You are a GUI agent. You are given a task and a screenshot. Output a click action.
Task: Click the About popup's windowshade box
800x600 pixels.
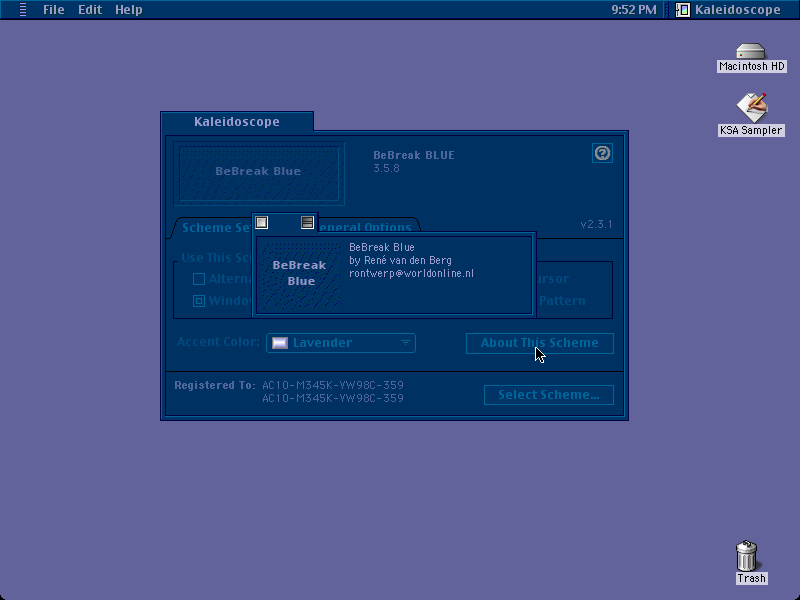tap(307, 222)
